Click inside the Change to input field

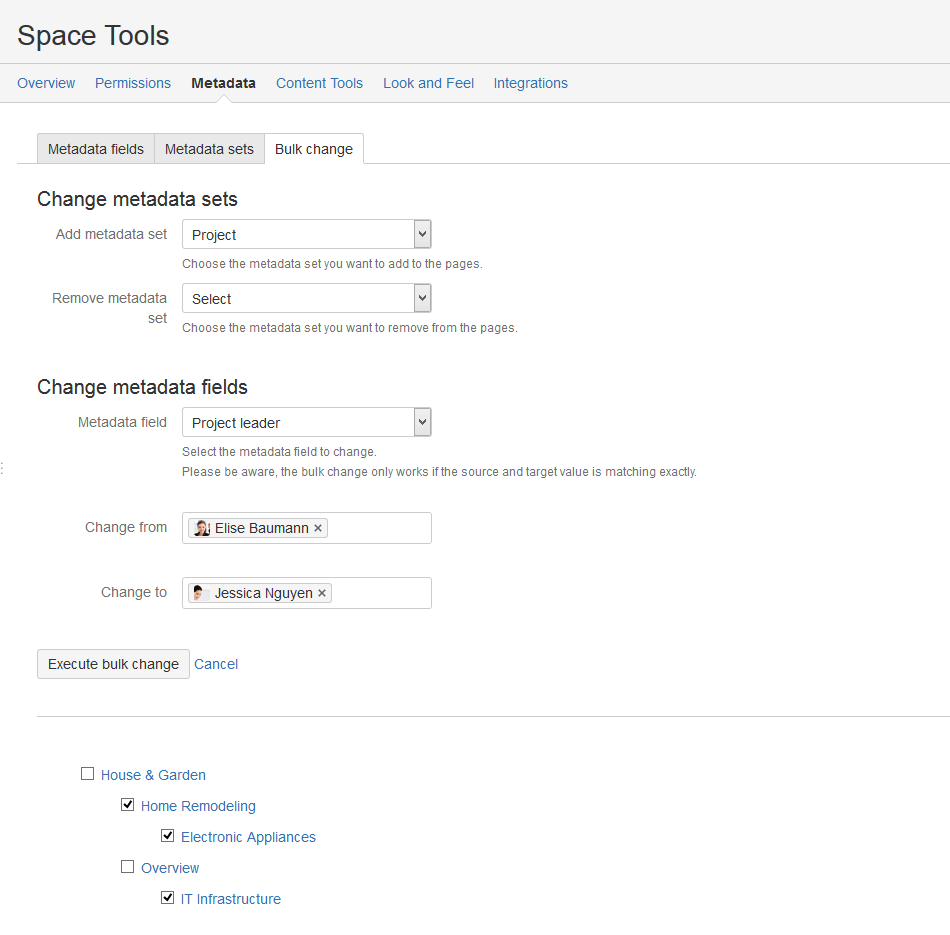coord(380,593)
